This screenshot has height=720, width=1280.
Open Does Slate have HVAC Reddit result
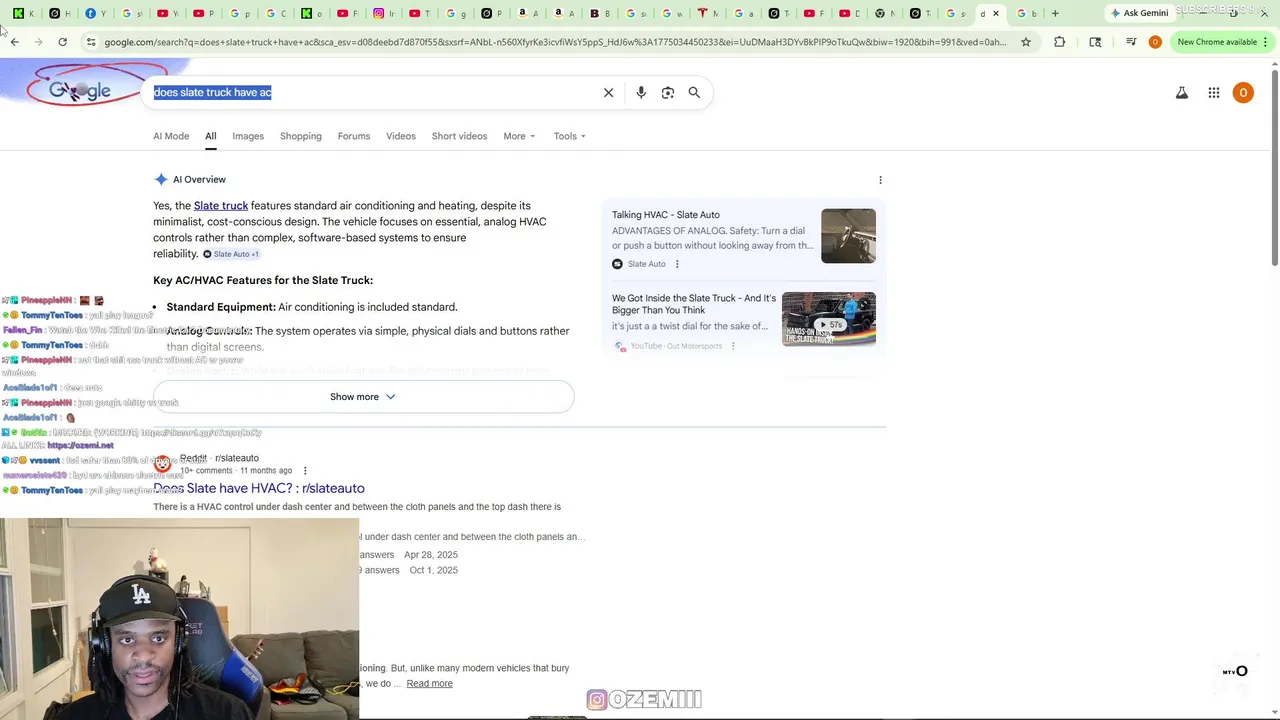pos(259,488)
